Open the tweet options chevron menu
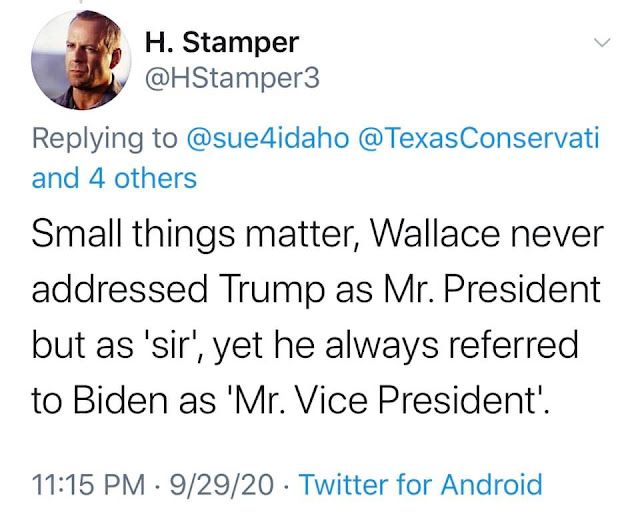The width and height of the screenshot is (640, 524). point(601,43)
